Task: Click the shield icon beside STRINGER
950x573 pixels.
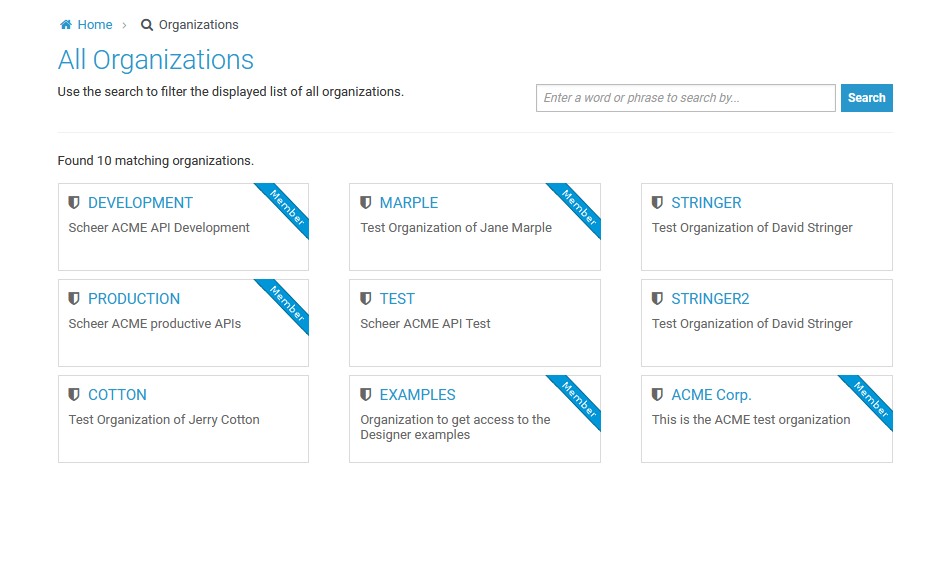Action: tap(657, 203)
